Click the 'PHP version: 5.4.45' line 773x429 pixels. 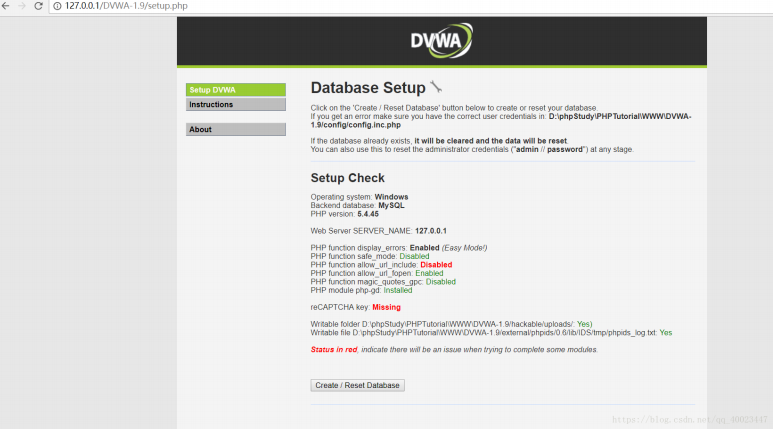click(345, 214)
